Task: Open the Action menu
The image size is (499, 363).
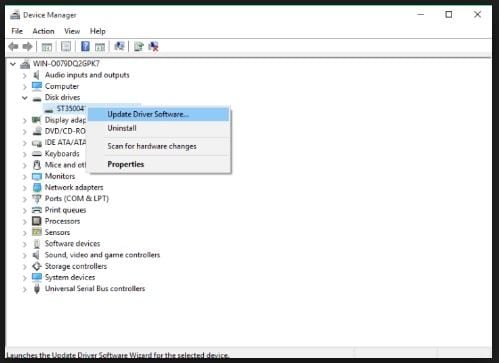Action: 43,31
